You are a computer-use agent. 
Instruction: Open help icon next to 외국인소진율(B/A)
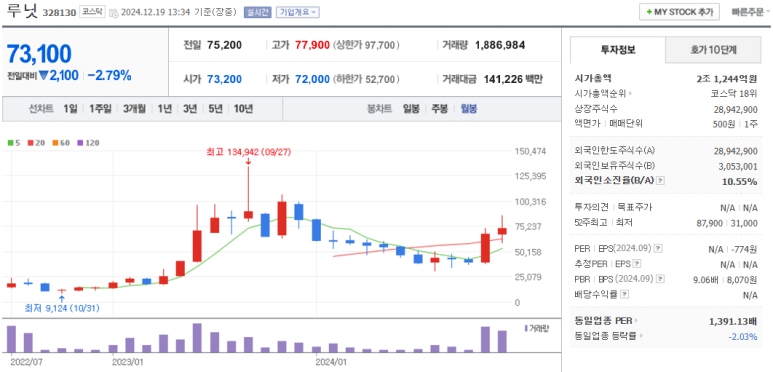click(x=661, y=180)
